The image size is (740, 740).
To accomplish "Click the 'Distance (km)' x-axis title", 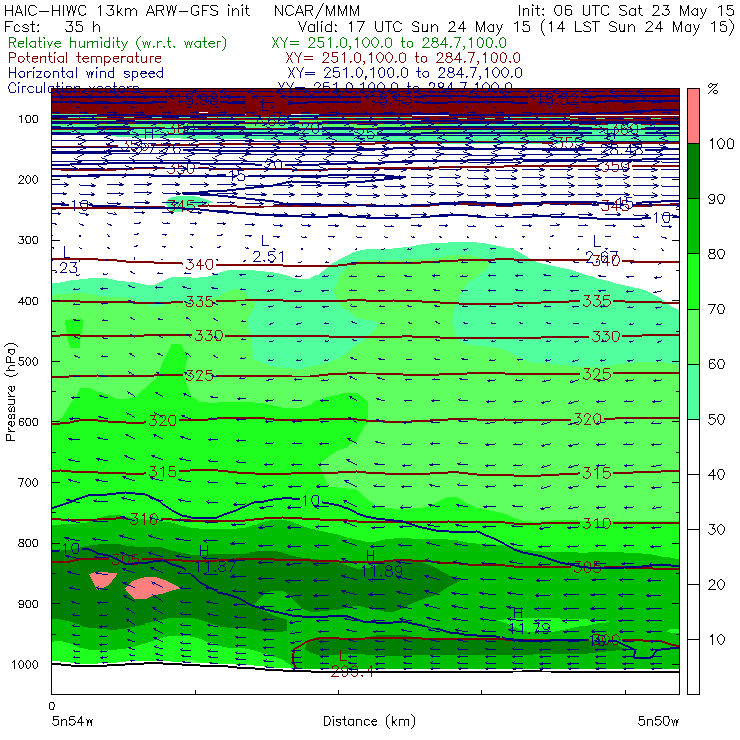I will (x=369, y=721).
